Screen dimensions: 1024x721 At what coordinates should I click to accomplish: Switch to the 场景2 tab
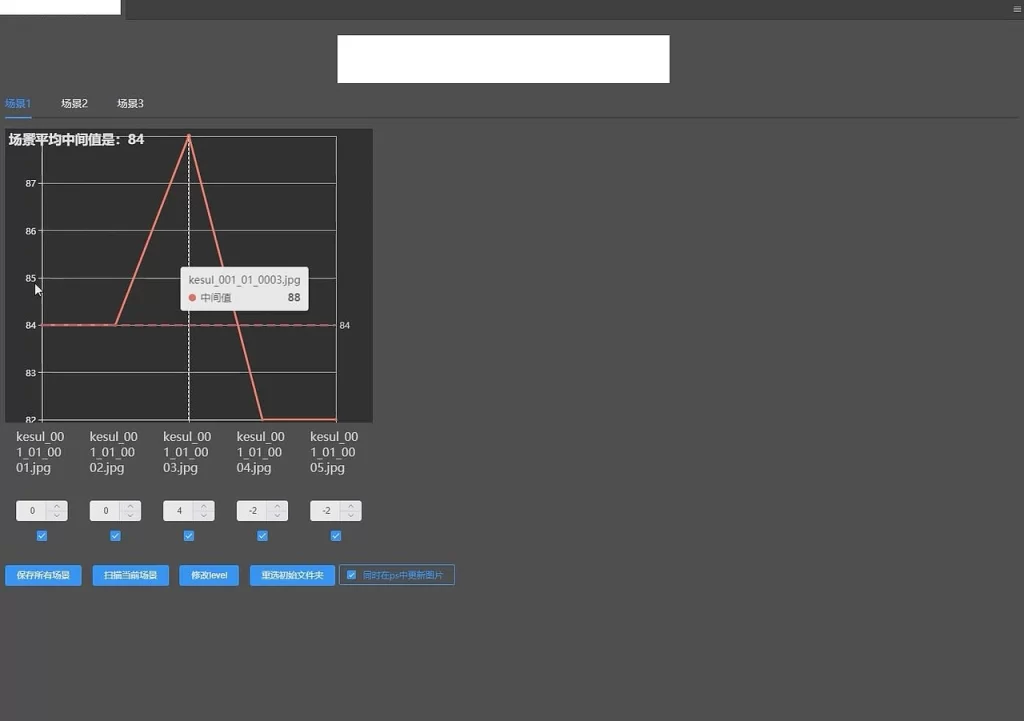74,104
